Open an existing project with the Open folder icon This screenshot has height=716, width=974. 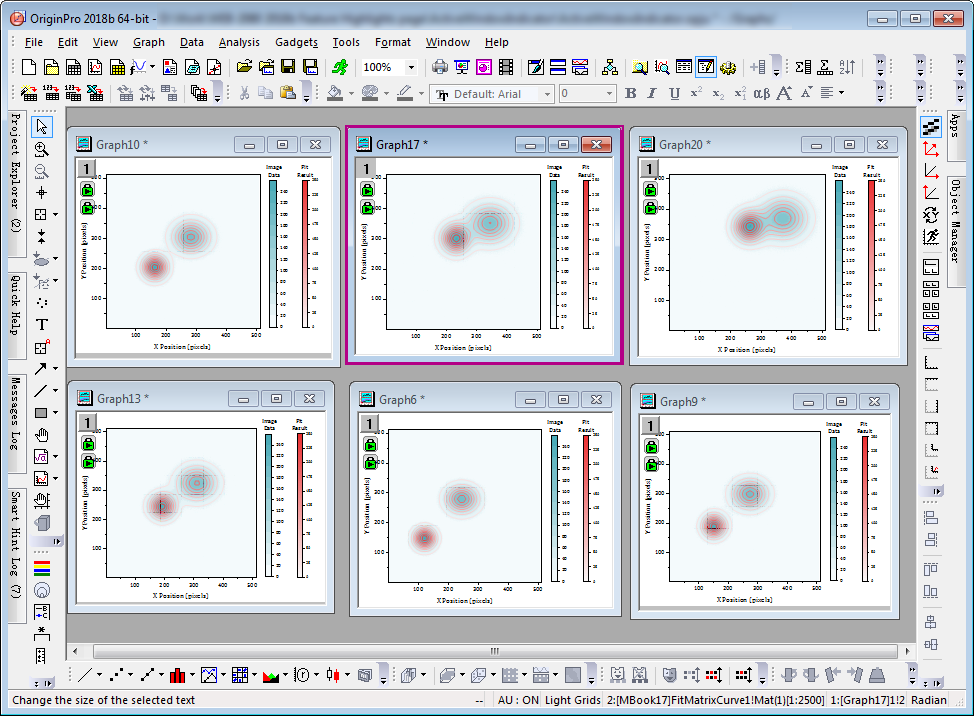point(244,67)
